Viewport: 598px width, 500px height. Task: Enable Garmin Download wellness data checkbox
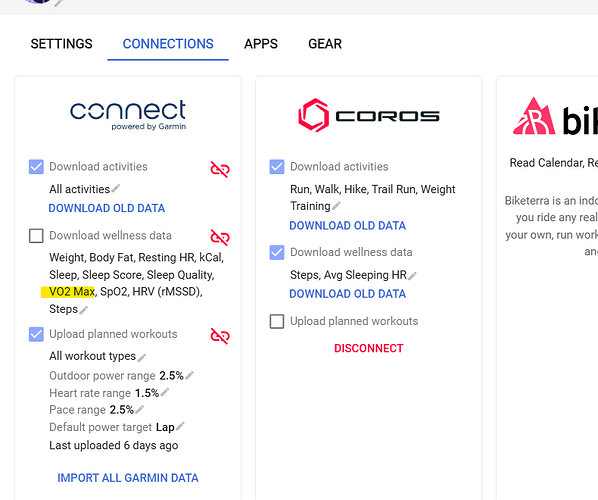(36, 236)
